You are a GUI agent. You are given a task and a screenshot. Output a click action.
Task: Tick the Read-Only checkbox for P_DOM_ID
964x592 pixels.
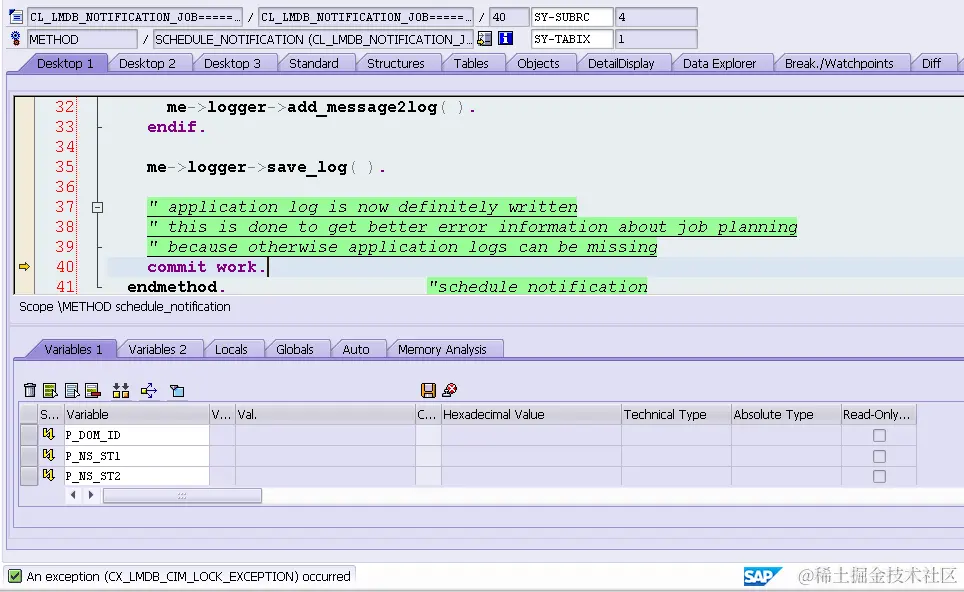point(879,435)
